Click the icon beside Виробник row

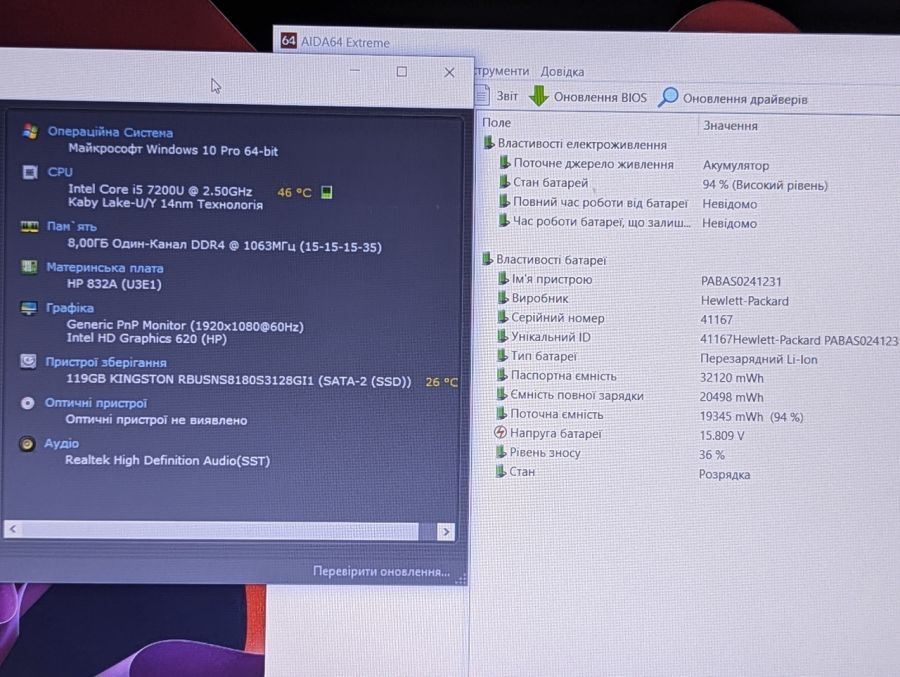point(503,298)
